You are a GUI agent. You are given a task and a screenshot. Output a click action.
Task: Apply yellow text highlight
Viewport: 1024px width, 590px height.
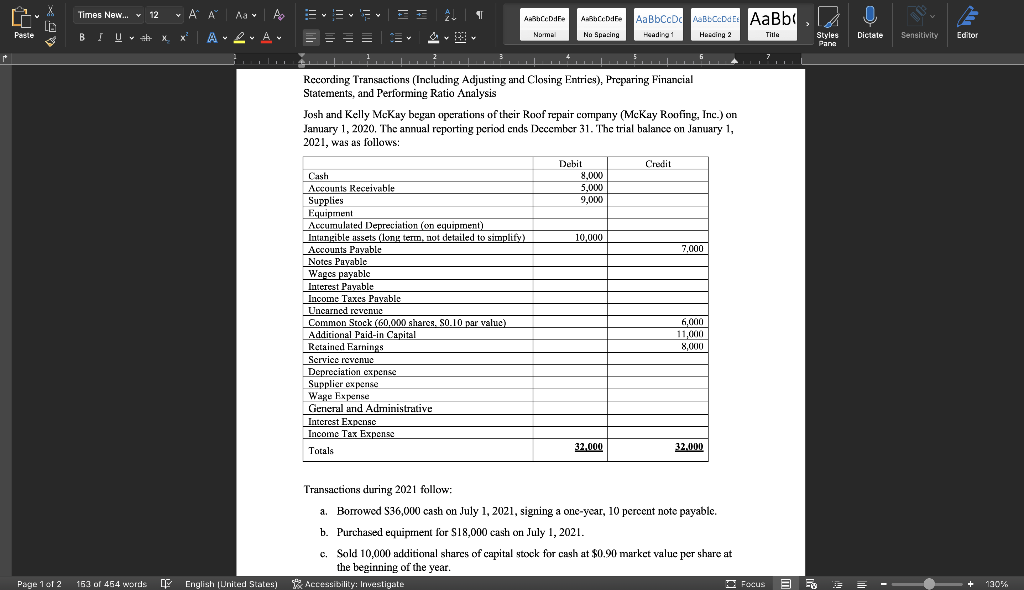pyautogui.click(x=240, y=37)
